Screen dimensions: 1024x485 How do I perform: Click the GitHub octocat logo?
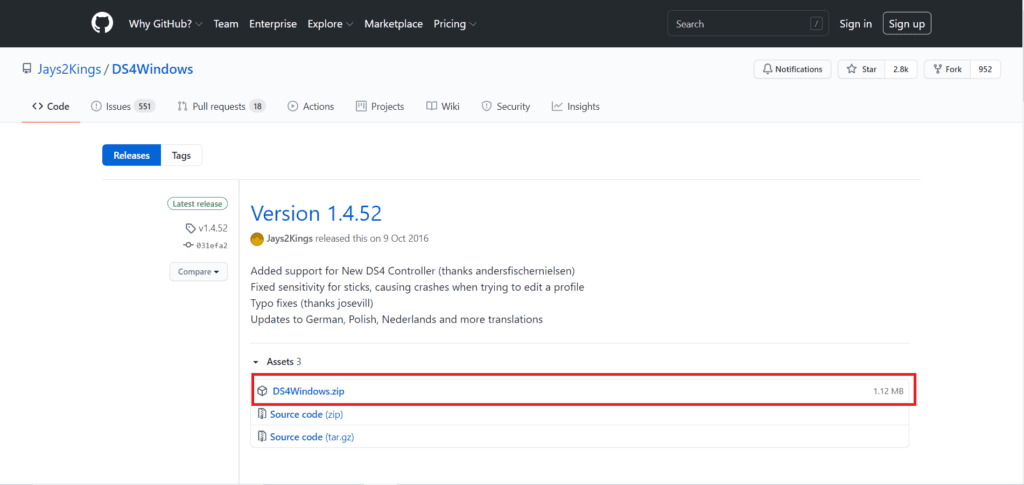pos(102,23)
